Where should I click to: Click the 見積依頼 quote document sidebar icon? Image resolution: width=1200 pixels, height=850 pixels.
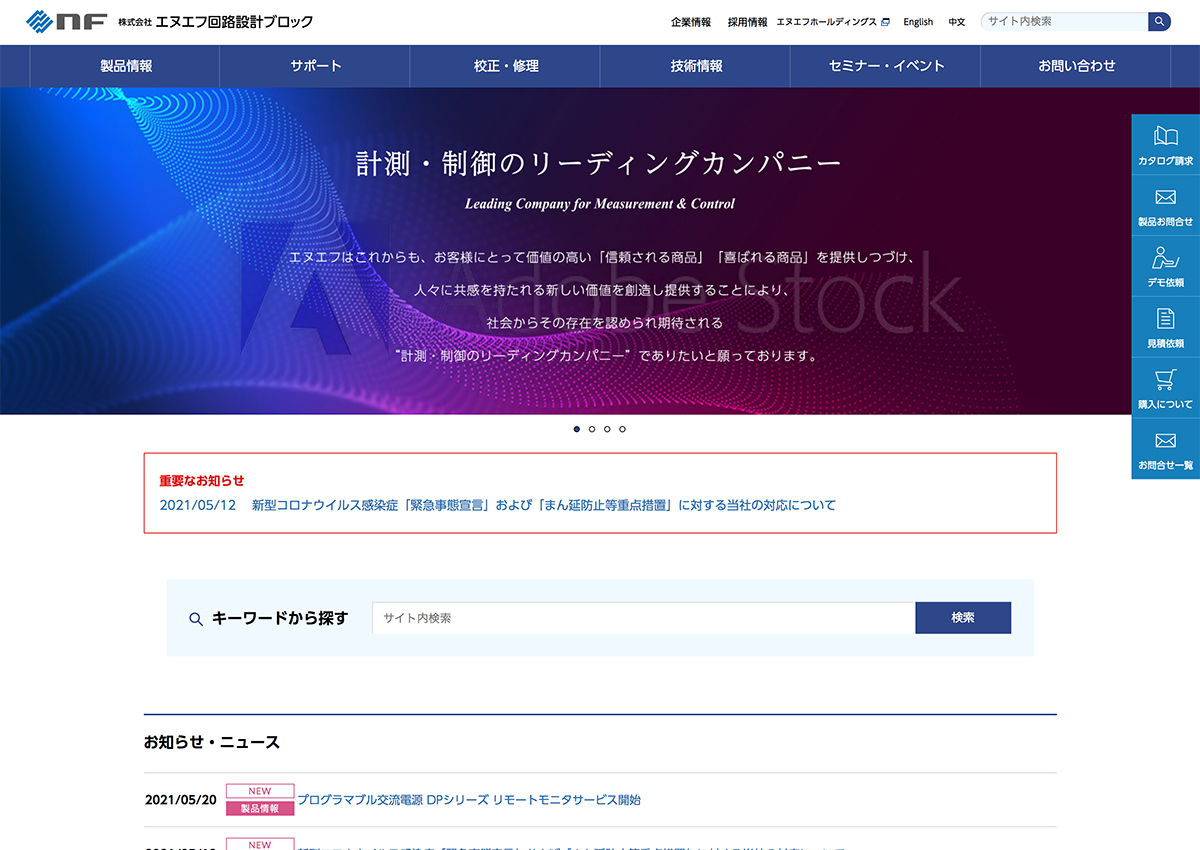tap(1165, 328)
